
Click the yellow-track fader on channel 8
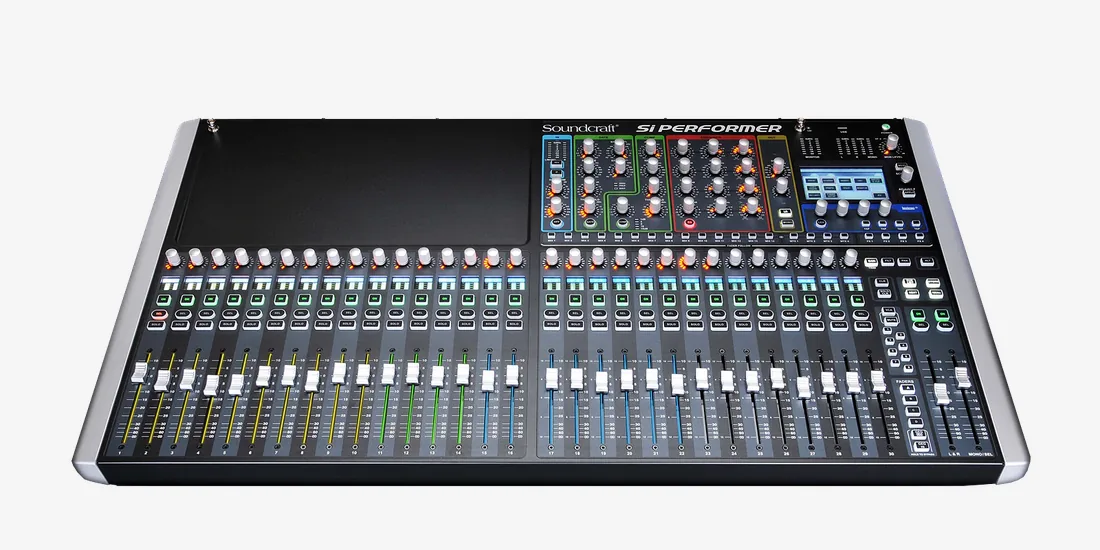[311, 381]
